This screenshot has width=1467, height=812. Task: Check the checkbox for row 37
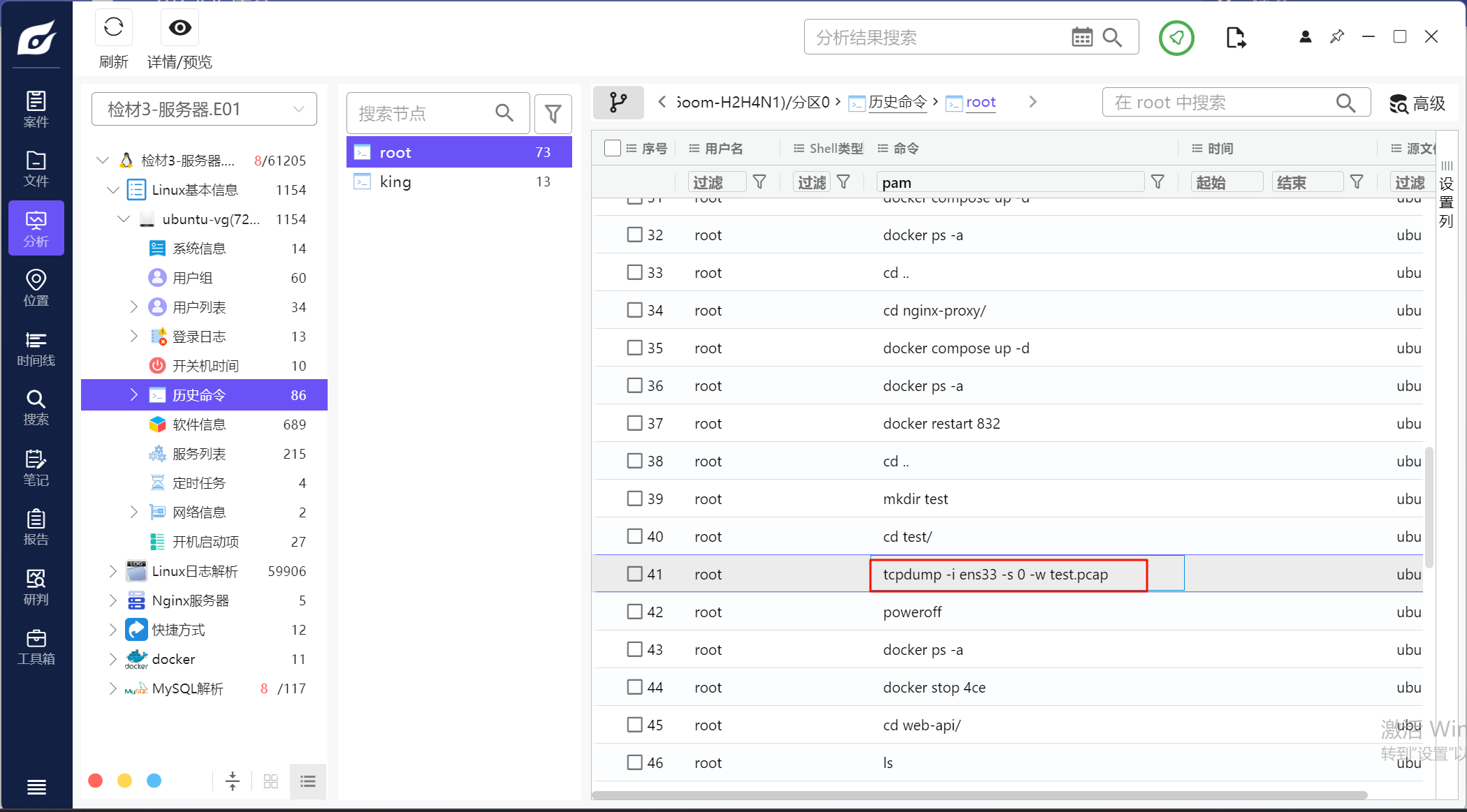634,423
